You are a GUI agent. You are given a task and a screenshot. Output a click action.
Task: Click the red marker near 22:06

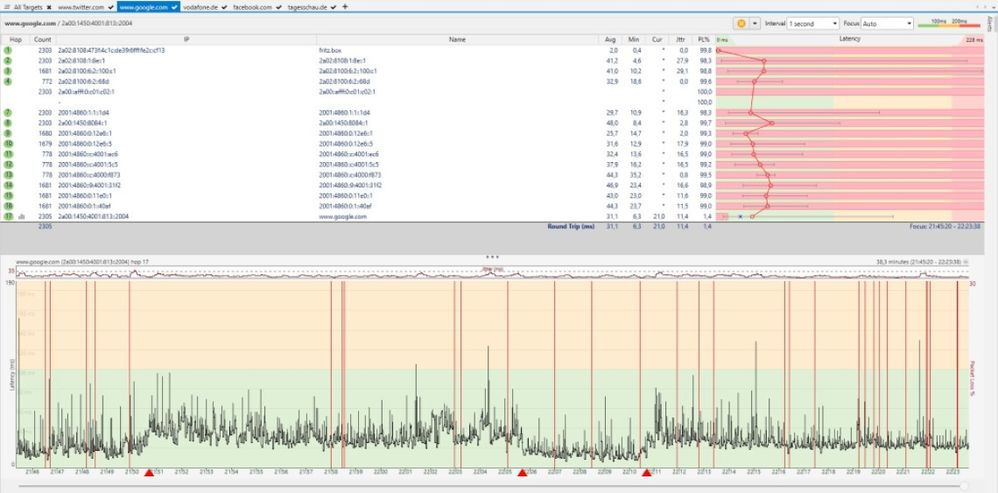(x=523, y=473)
